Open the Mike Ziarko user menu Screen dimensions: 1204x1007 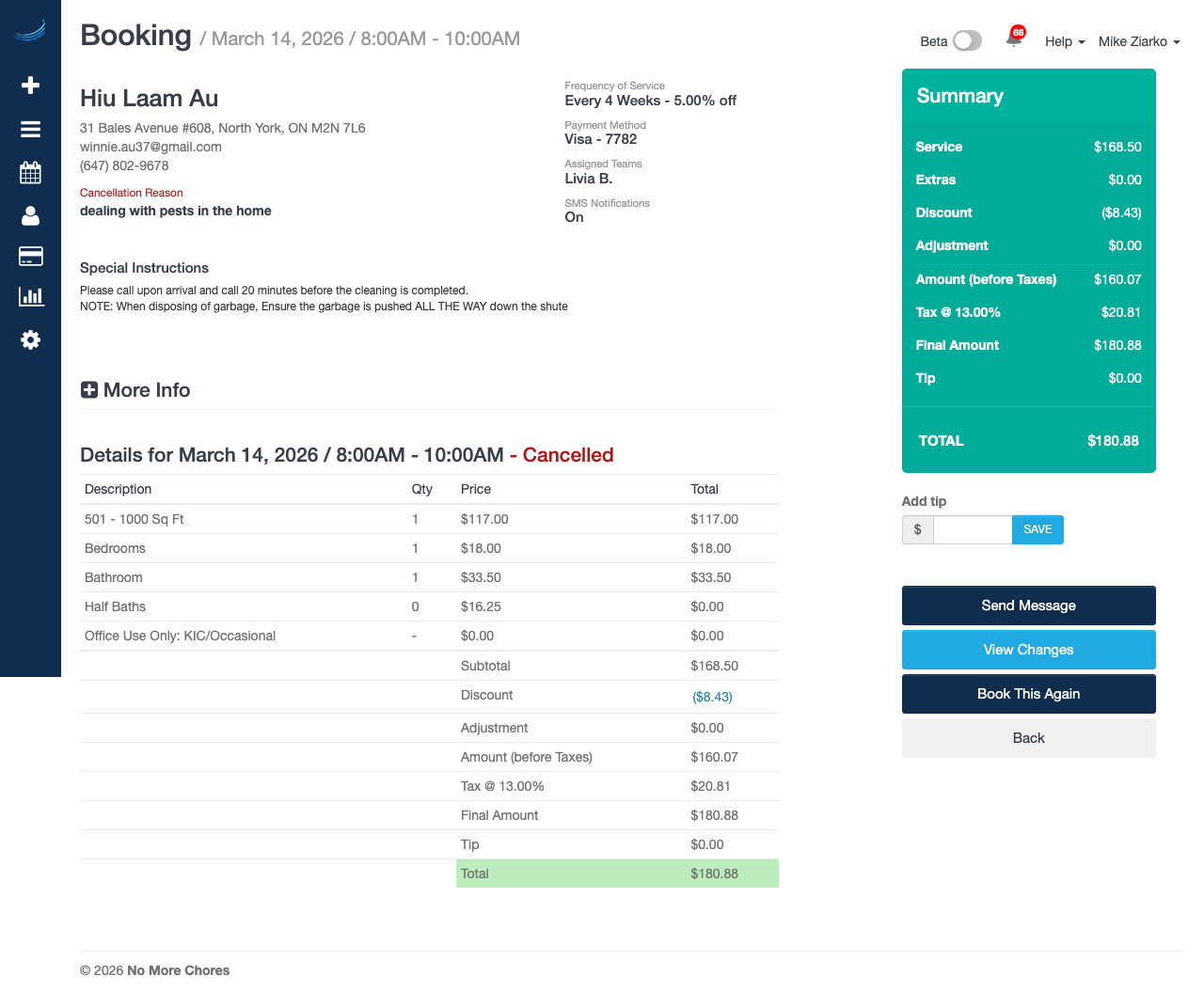coord(1138,41)
